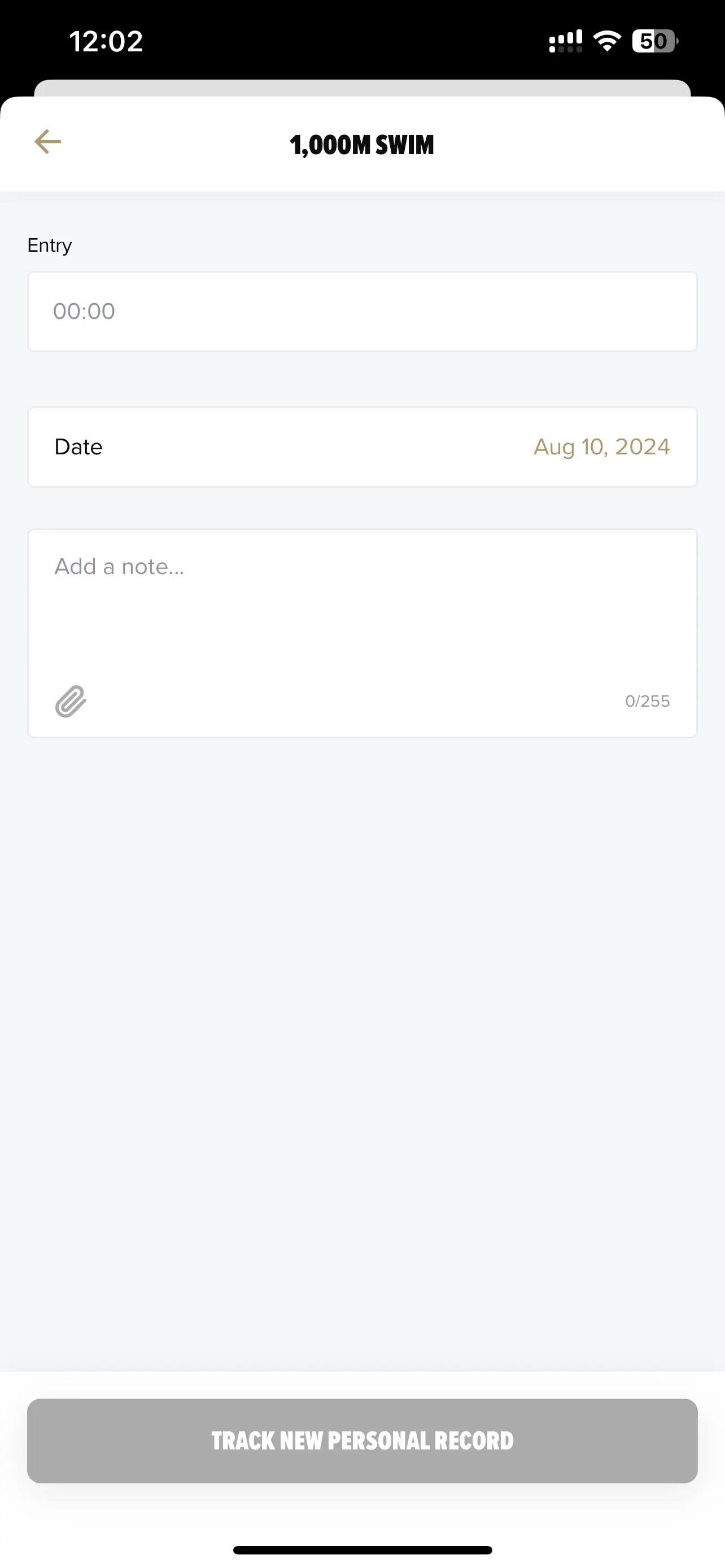Tap the 12:02 clock in status bar
Image resolution: width=725 pixels, height=1568 pixels.
(x=106, y=41)
